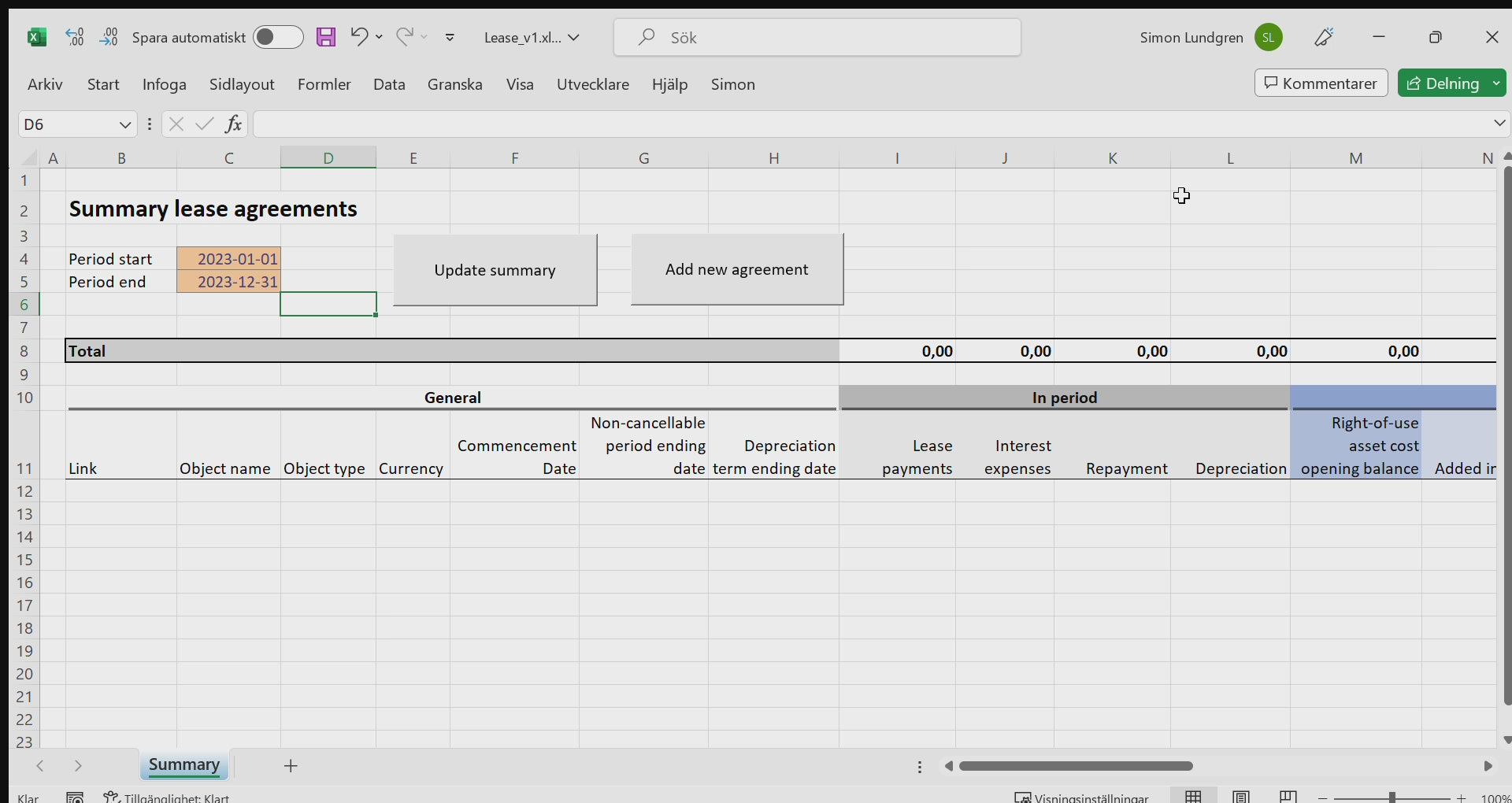This screenshot has height=803, width=1512.
Task: Expand the formula bar chevron
Action: [x=1499, y=124]
